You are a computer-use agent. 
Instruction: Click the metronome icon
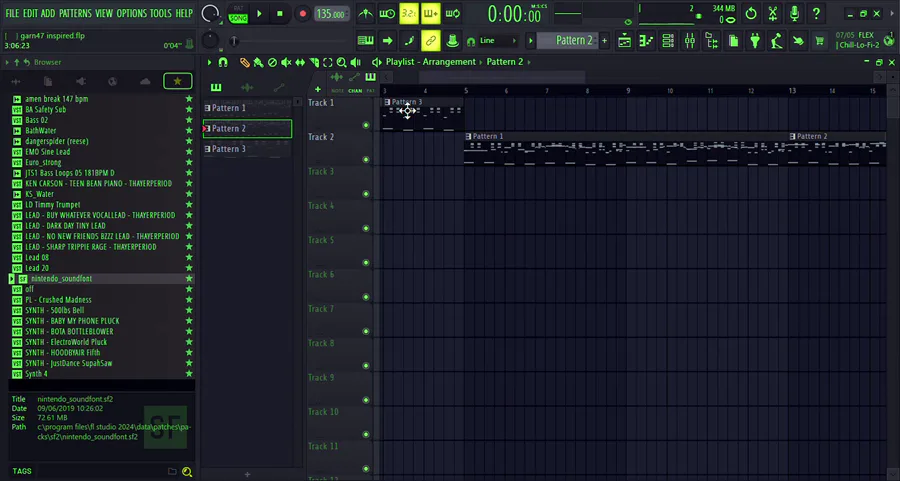click(x=366, y=14)
